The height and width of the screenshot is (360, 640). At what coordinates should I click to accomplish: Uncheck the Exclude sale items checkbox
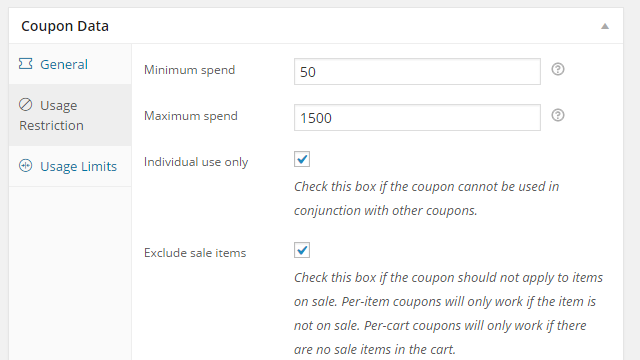[302, 250]
